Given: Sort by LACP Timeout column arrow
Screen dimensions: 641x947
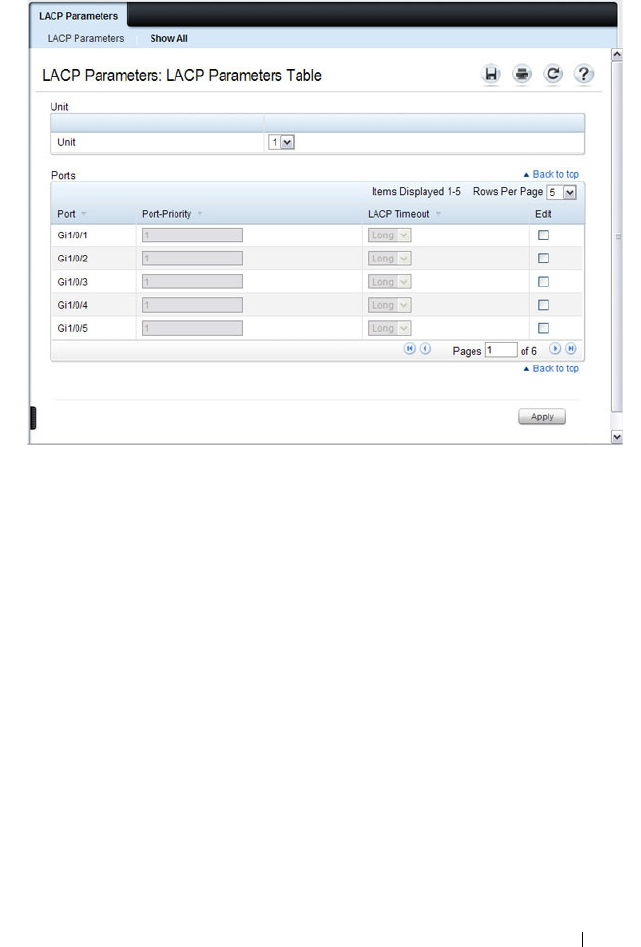Looking at the screenshot, I should point(439,214).
